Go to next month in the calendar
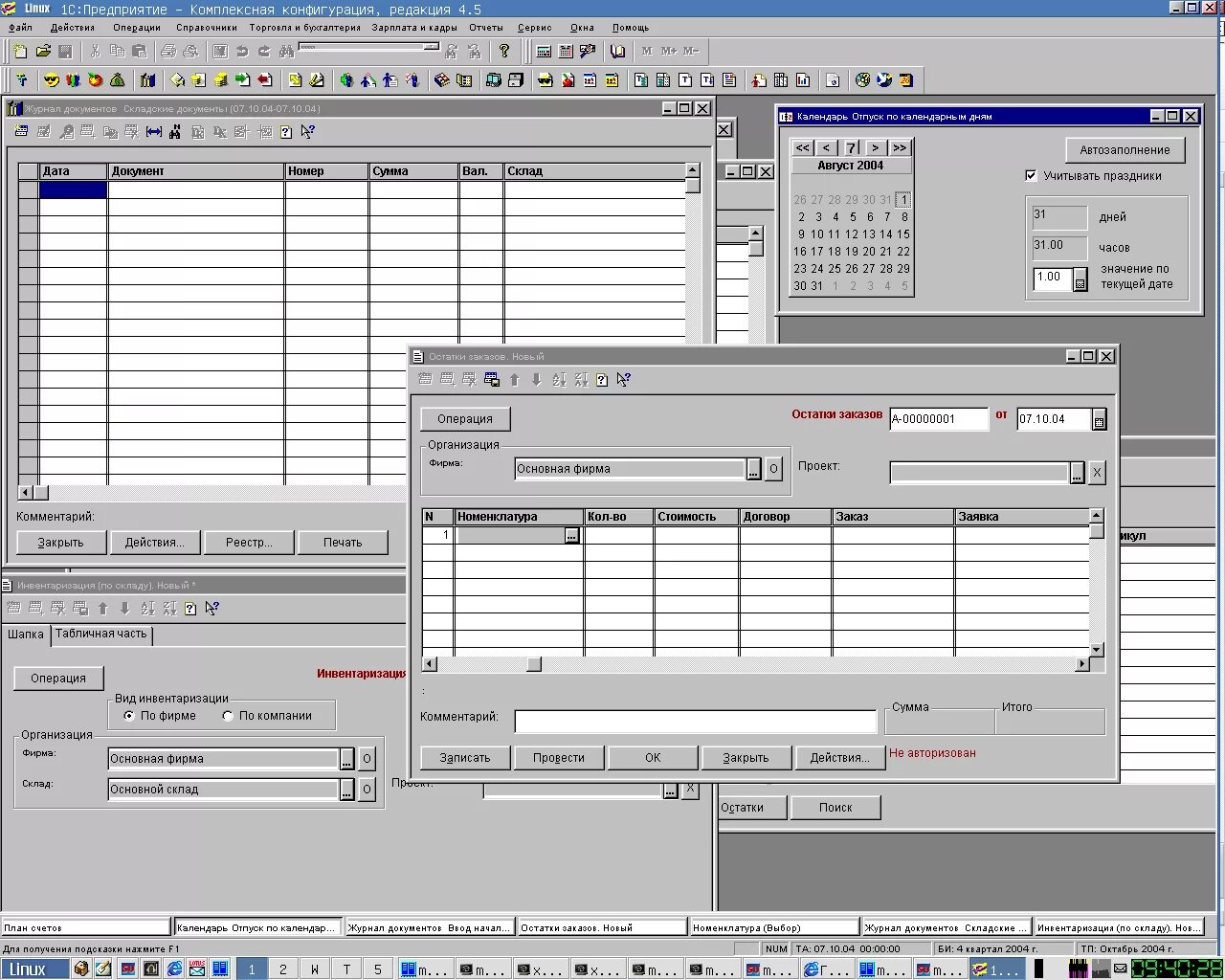This screenshot has width=1225, height=980. (875, 148)
